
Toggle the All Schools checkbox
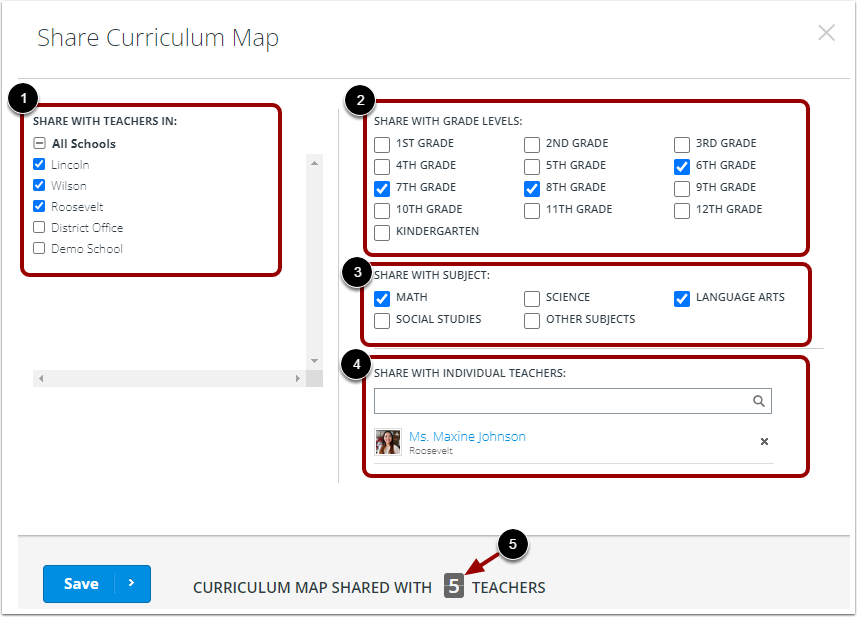[x=39, y=143]
